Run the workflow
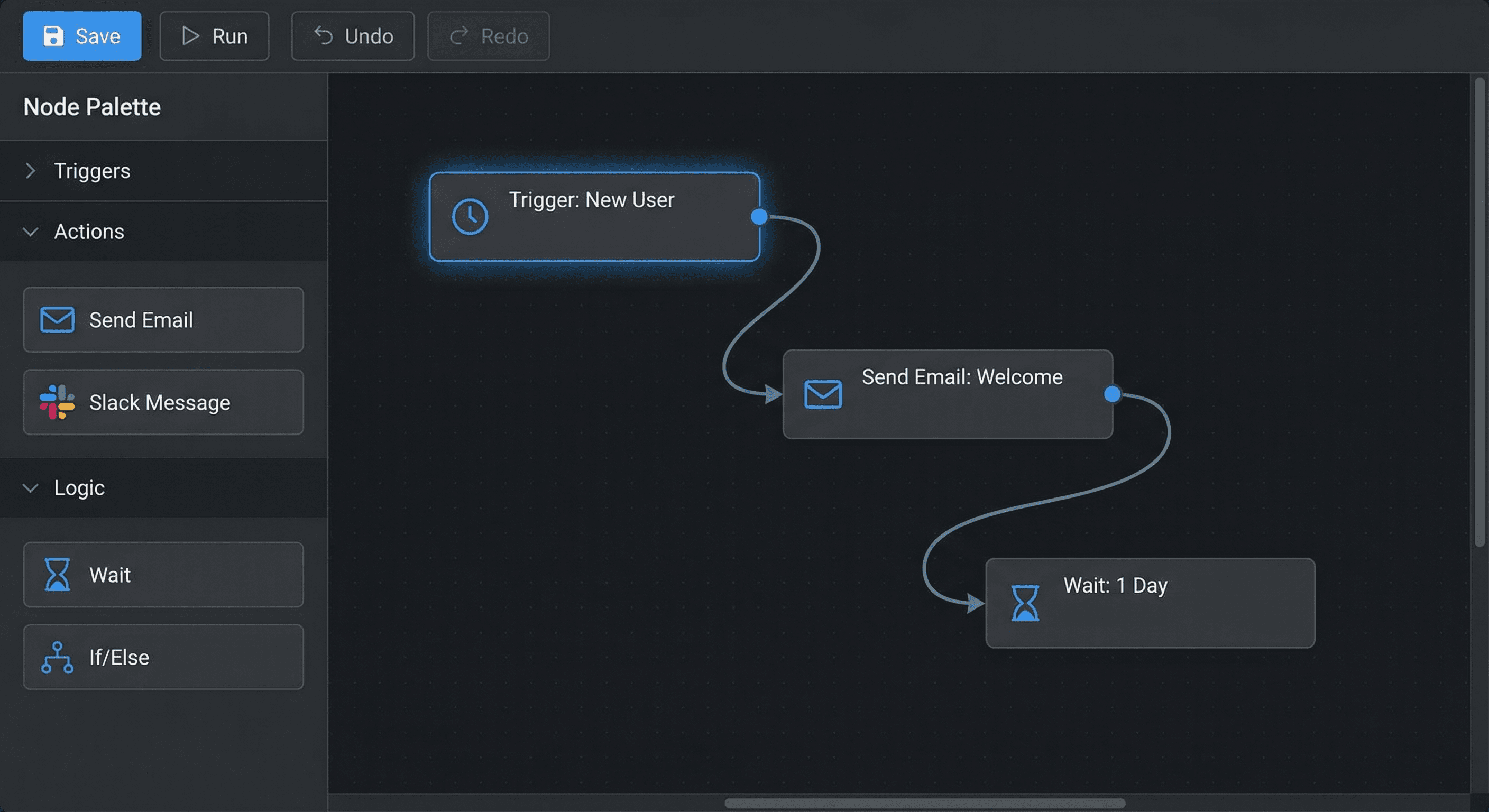Viewport: 1489px width, 812px height. [215, 36]
